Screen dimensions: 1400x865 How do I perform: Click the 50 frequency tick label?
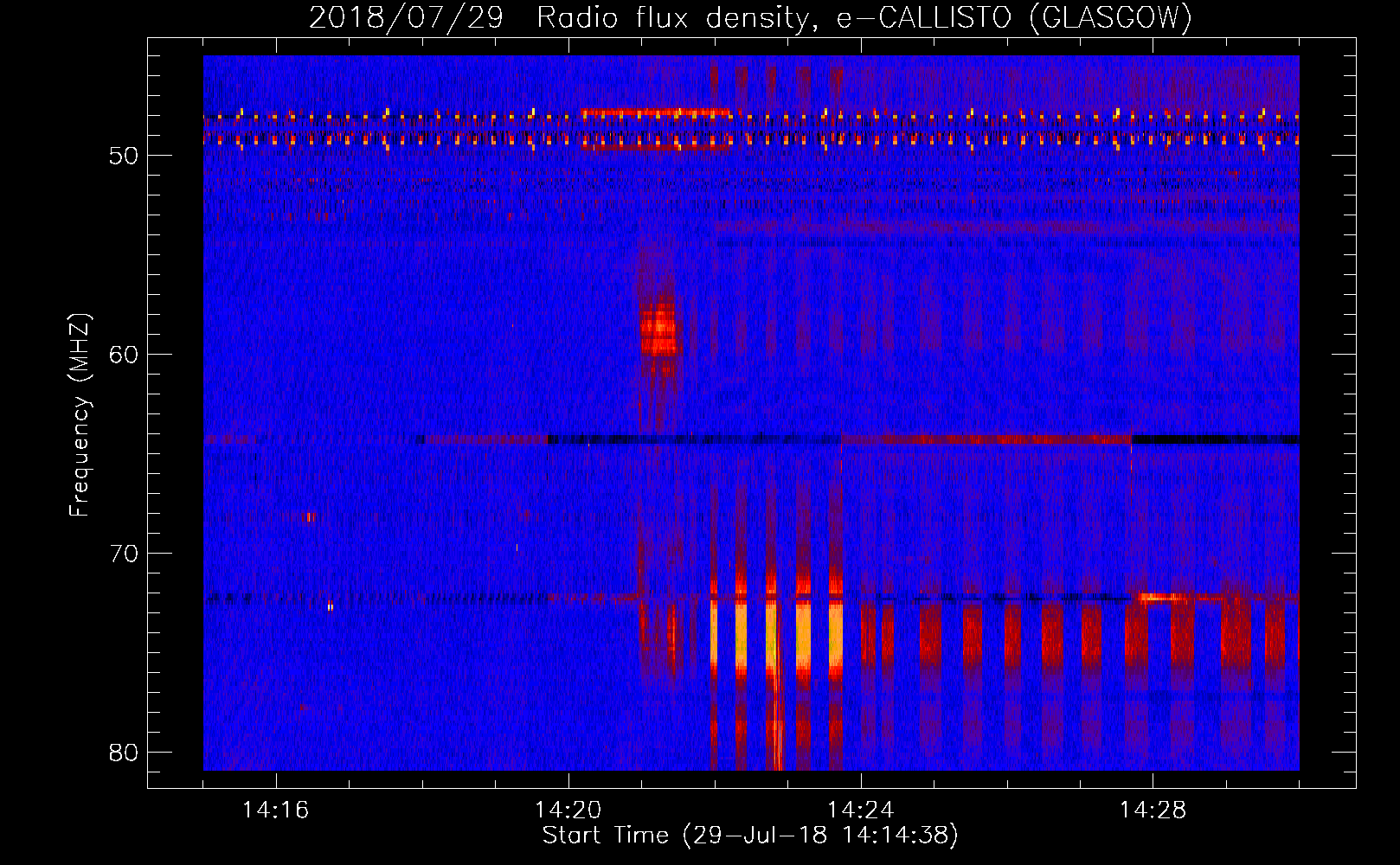pos(124,156)
